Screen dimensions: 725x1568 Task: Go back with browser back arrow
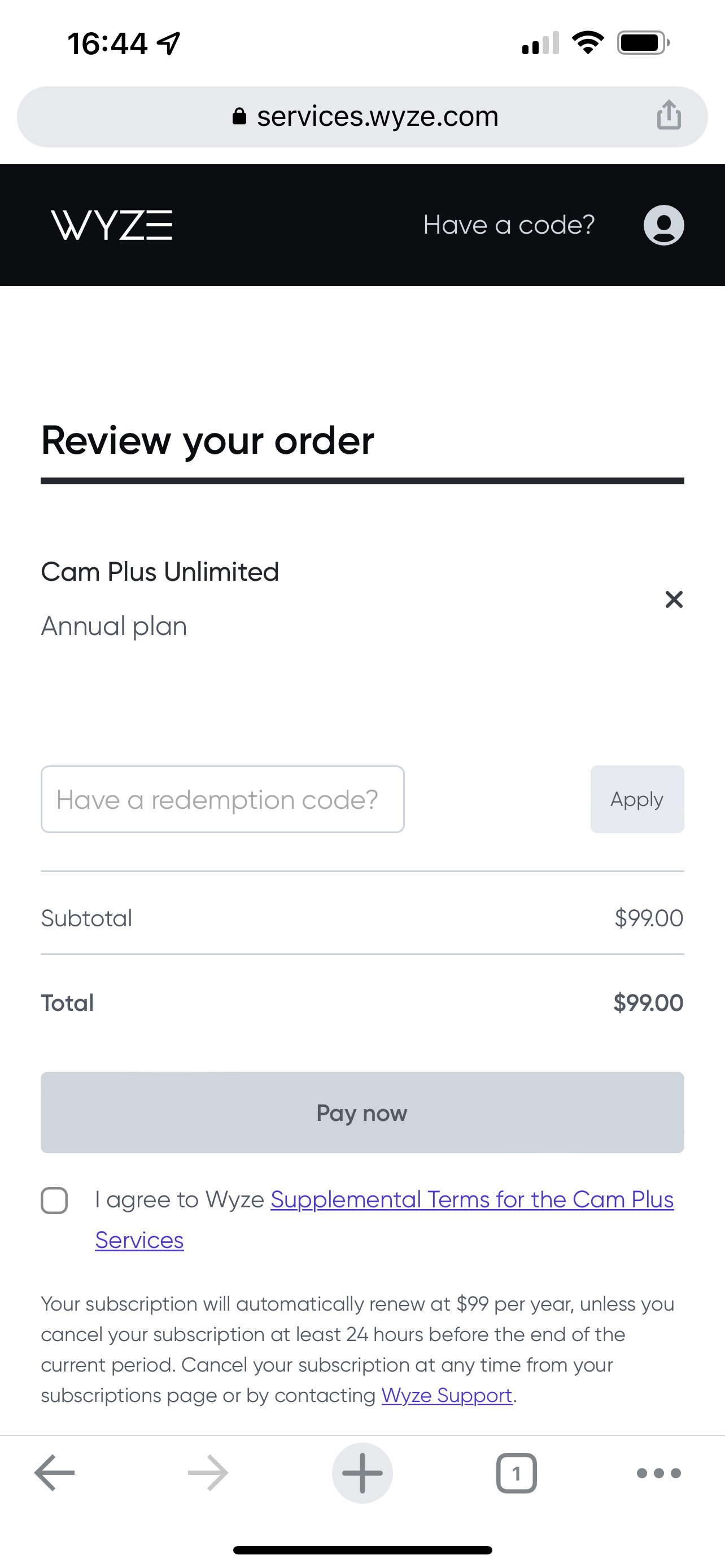point(54,1473)
